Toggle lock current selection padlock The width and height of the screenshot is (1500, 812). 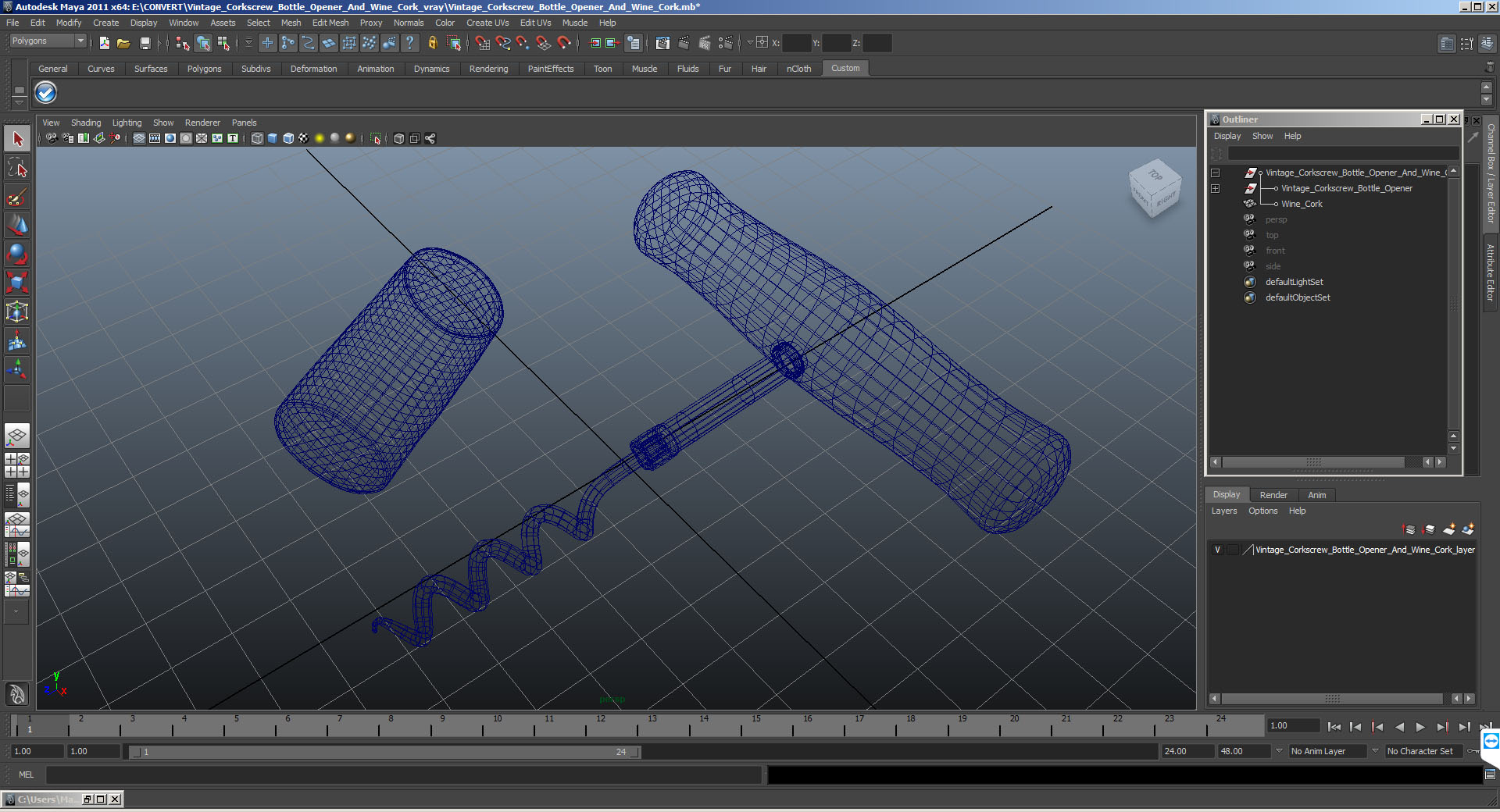[x=432, y=43]
